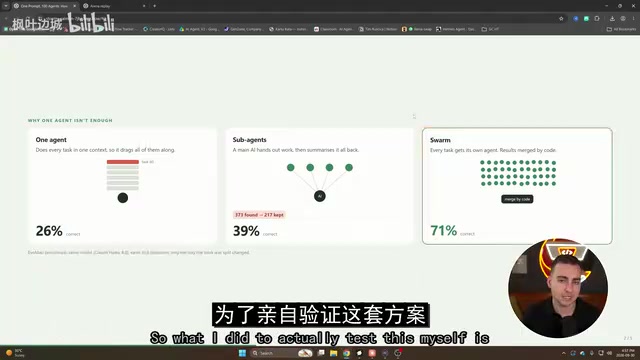
Task: Open the Chrome profile avatar icon
Action: tap(623, 18)
